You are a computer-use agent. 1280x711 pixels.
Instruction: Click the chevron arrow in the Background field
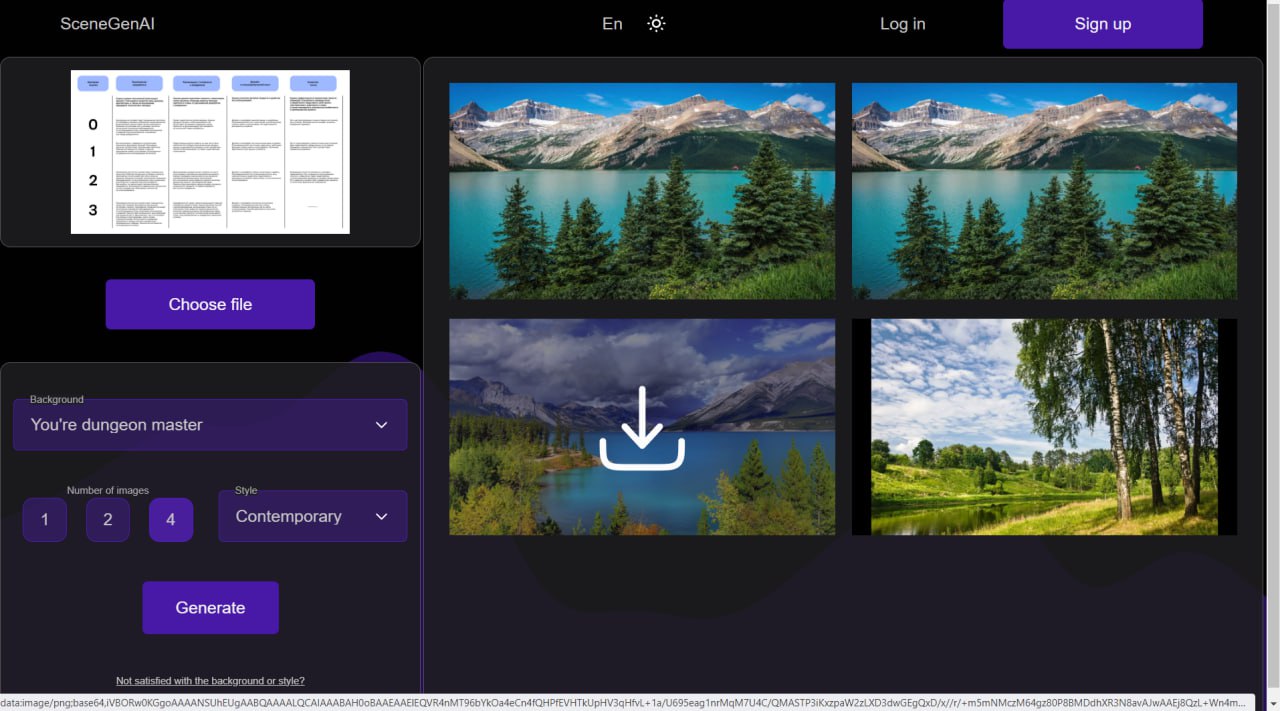(381, 425)
